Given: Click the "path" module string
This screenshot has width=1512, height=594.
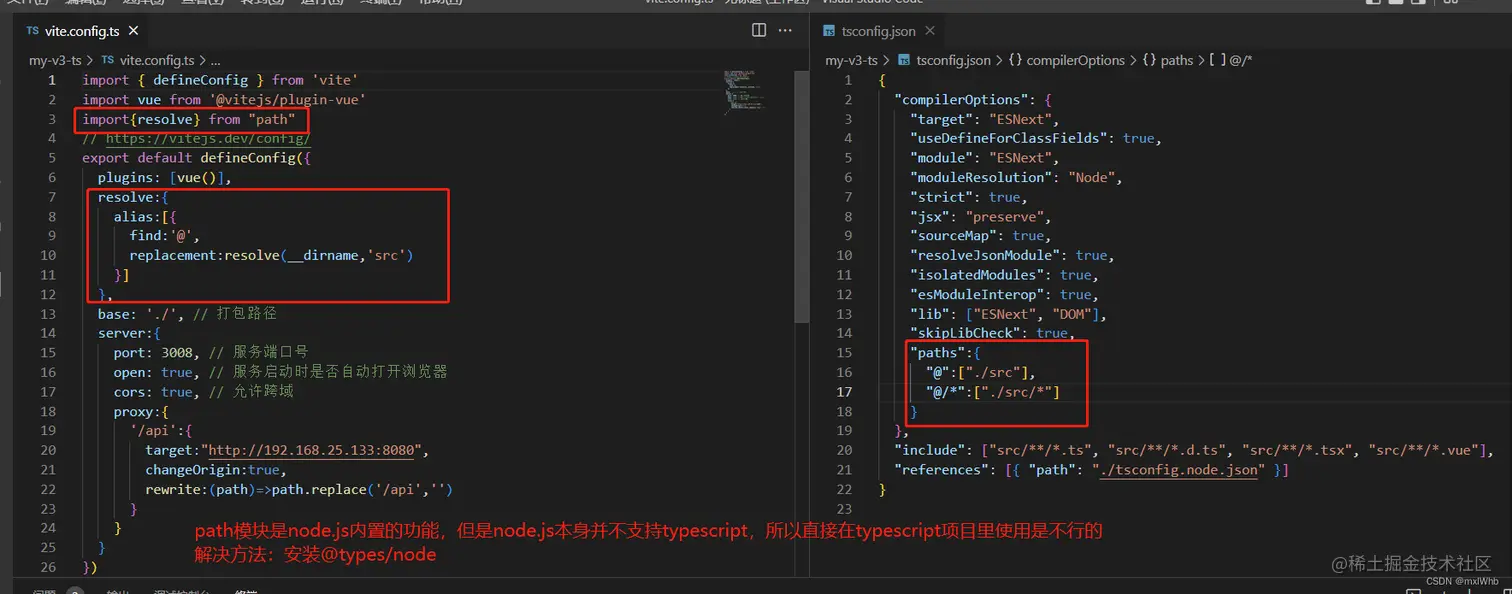Looking at the screenshot, I should pos(272,119).
